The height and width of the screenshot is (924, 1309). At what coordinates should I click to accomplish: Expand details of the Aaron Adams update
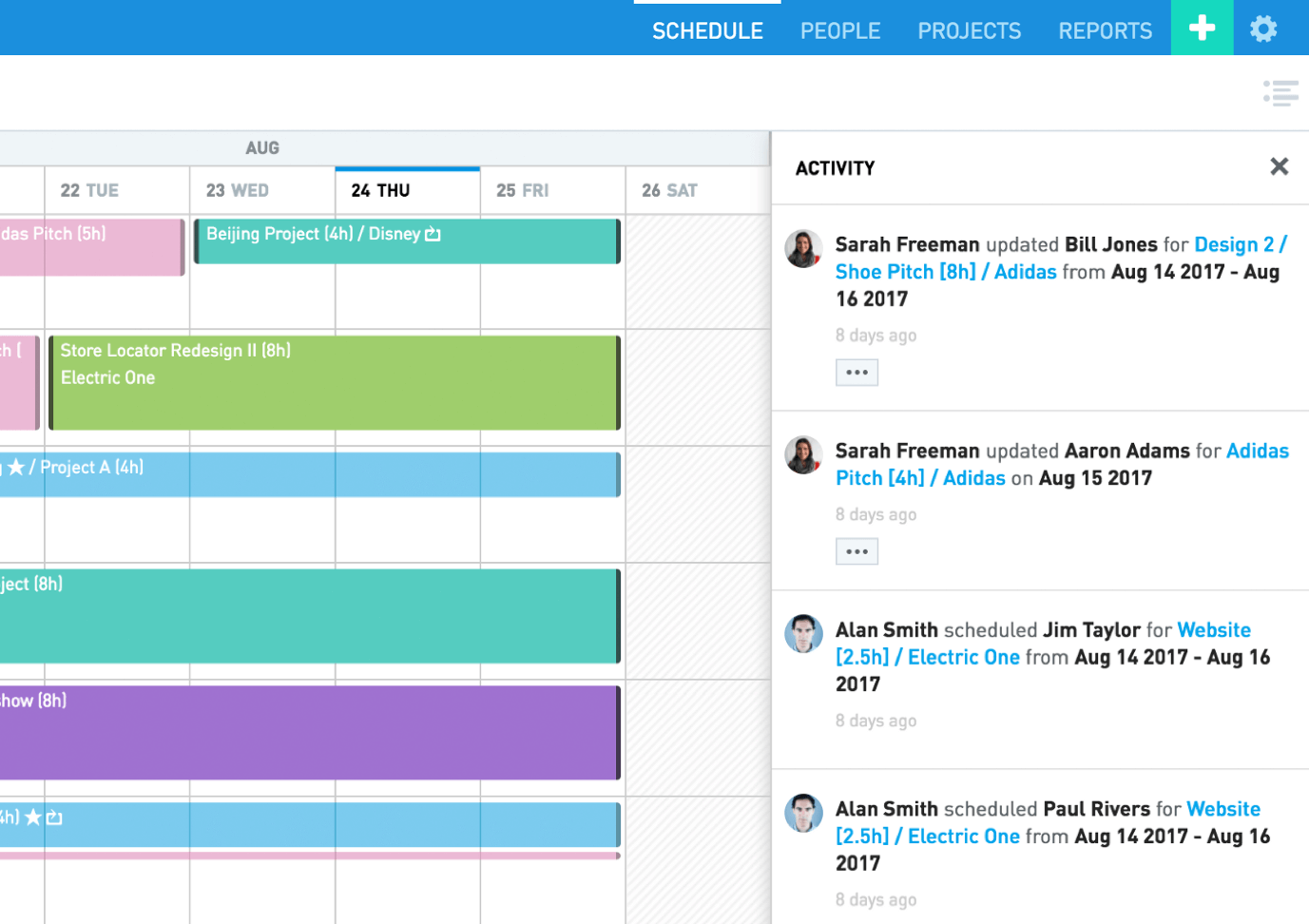tap(857, 551)
